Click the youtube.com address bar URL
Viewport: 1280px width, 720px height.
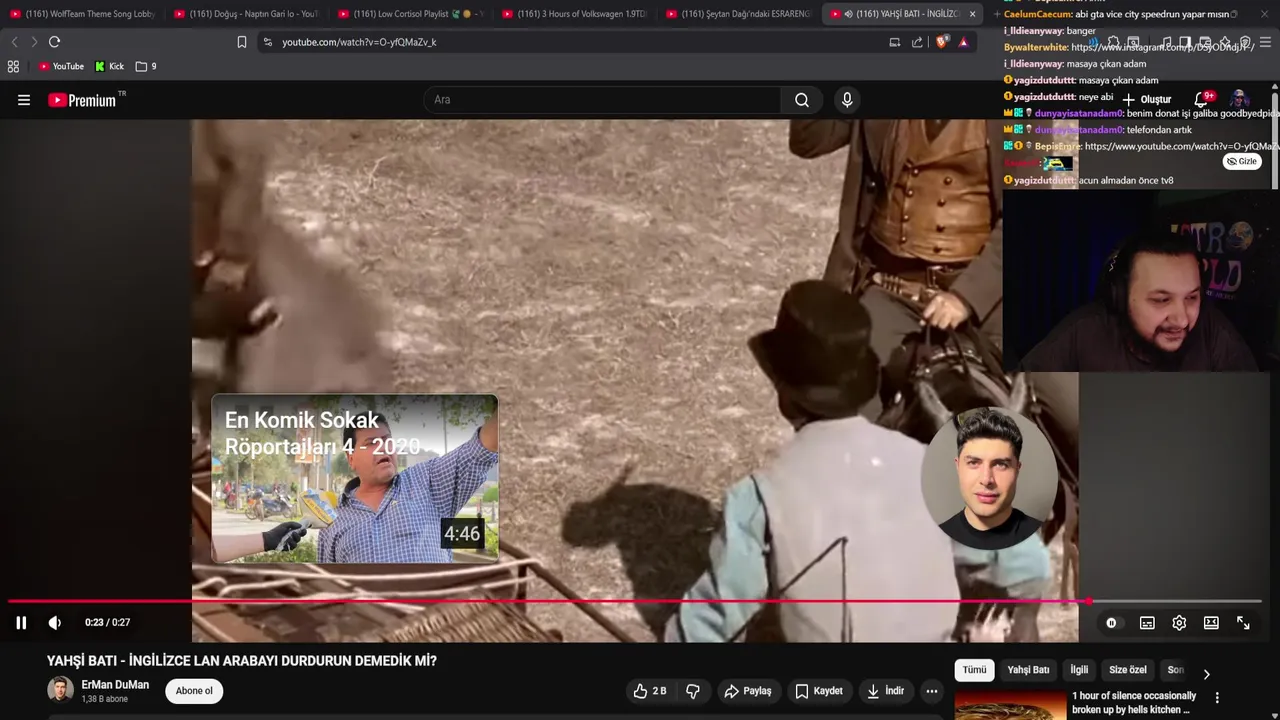[x=359, y=42]
